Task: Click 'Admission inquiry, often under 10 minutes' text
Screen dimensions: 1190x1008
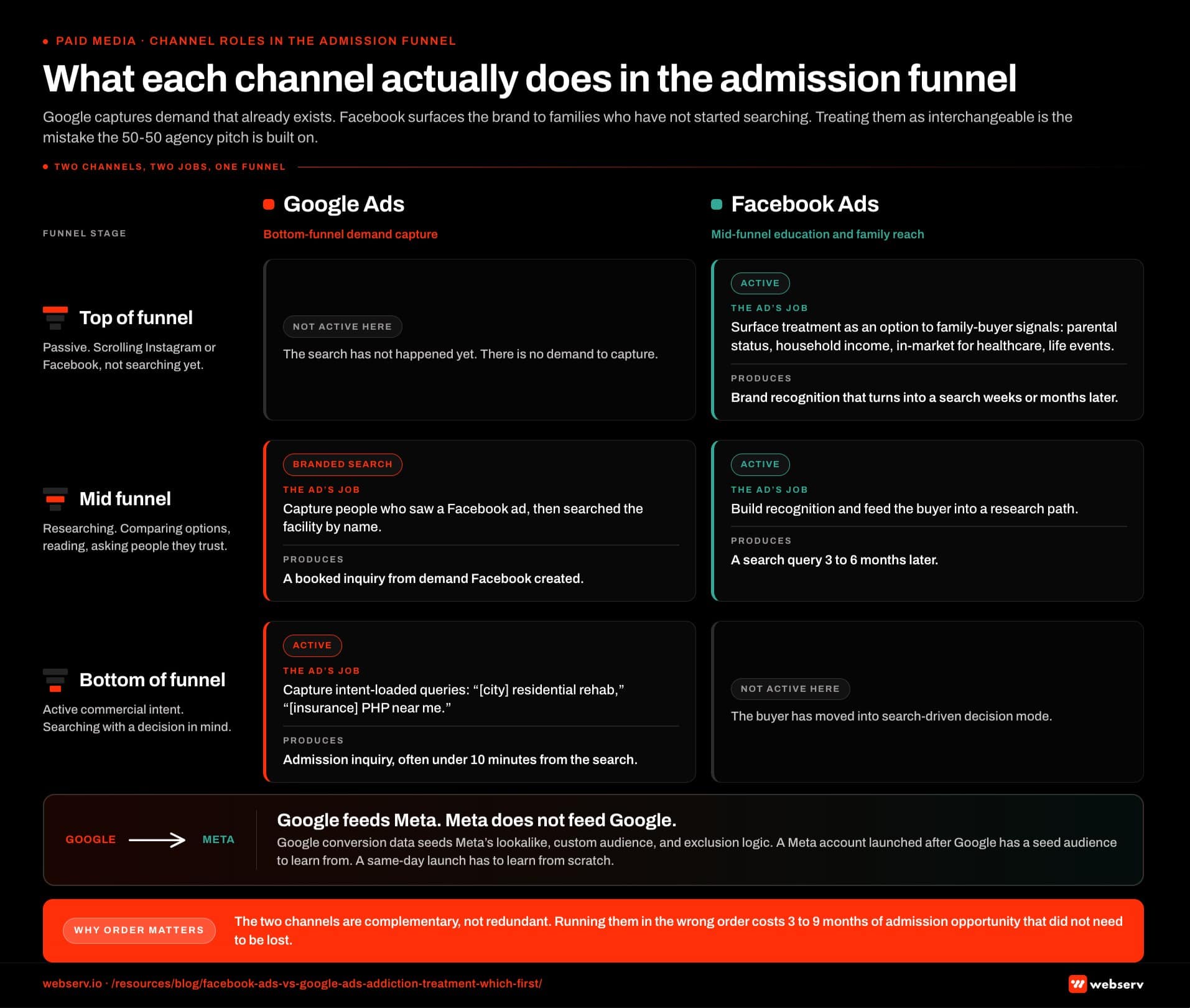Action: [460, 760]
